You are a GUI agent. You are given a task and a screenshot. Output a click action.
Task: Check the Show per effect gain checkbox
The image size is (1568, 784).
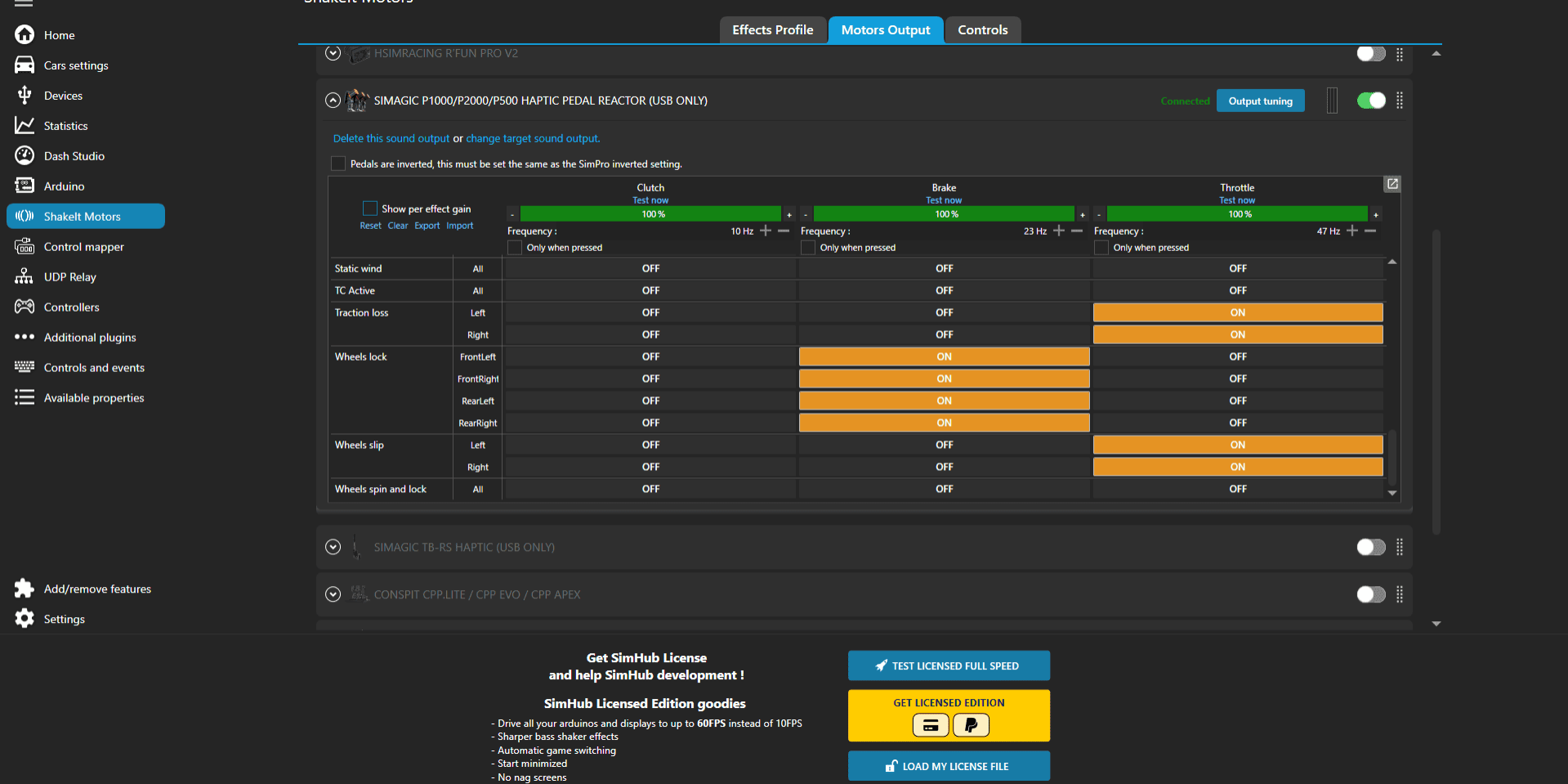[369, 208]
